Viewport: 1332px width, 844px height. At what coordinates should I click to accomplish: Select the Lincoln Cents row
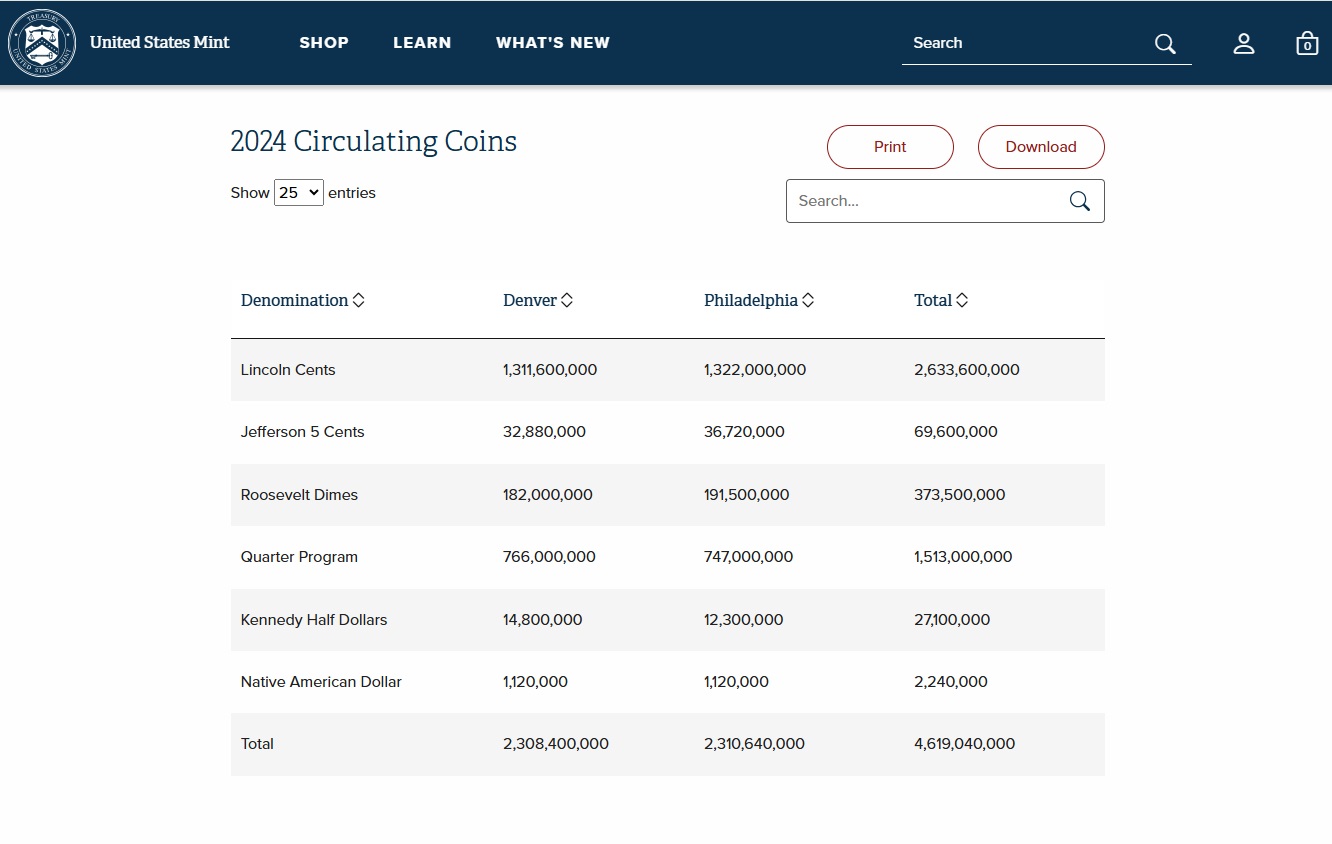[x=668, y=370]
